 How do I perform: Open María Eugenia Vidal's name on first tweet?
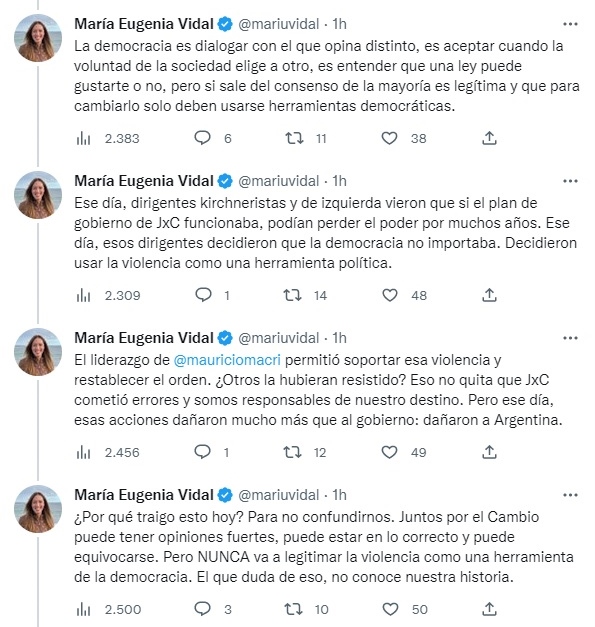pyautogui.click(x=144, y=24)
